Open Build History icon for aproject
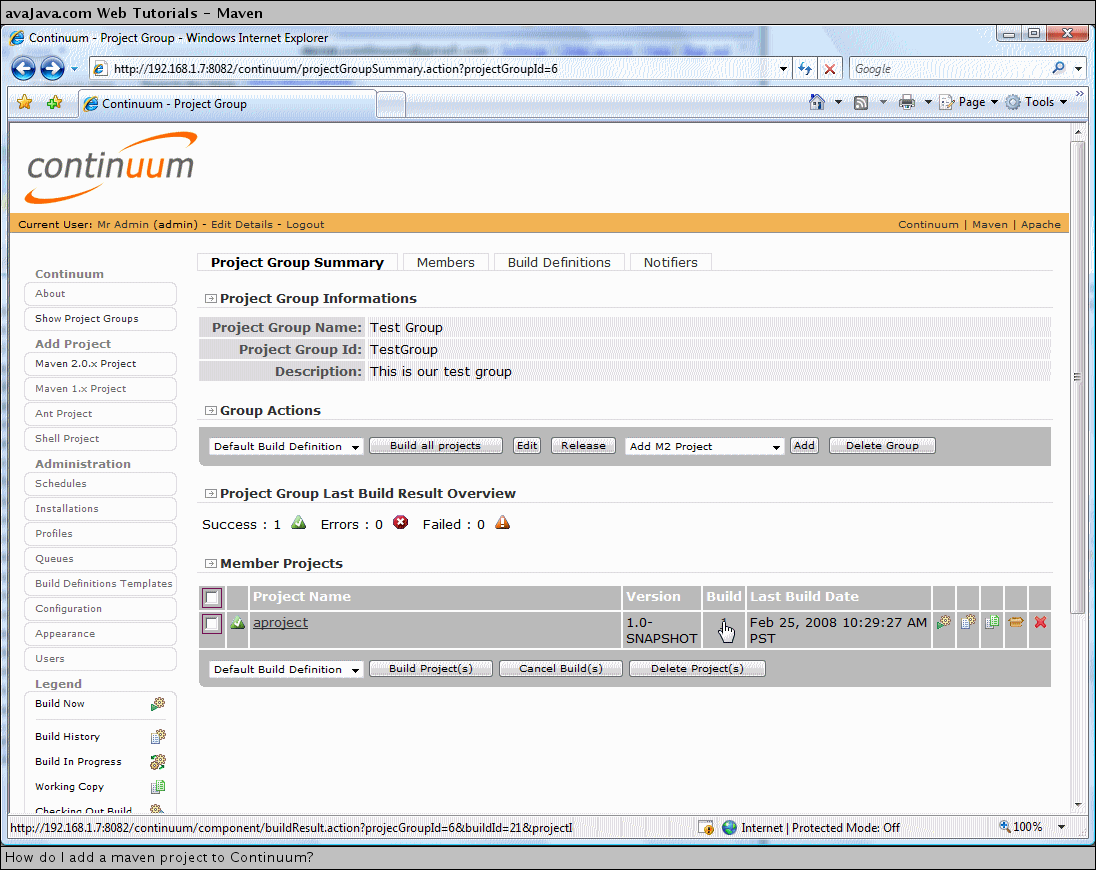This screenshot has width=1096, height=870. pos(968,622)
